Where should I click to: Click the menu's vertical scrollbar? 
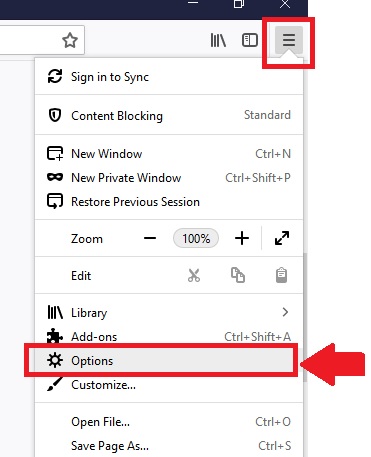(305, 317)
